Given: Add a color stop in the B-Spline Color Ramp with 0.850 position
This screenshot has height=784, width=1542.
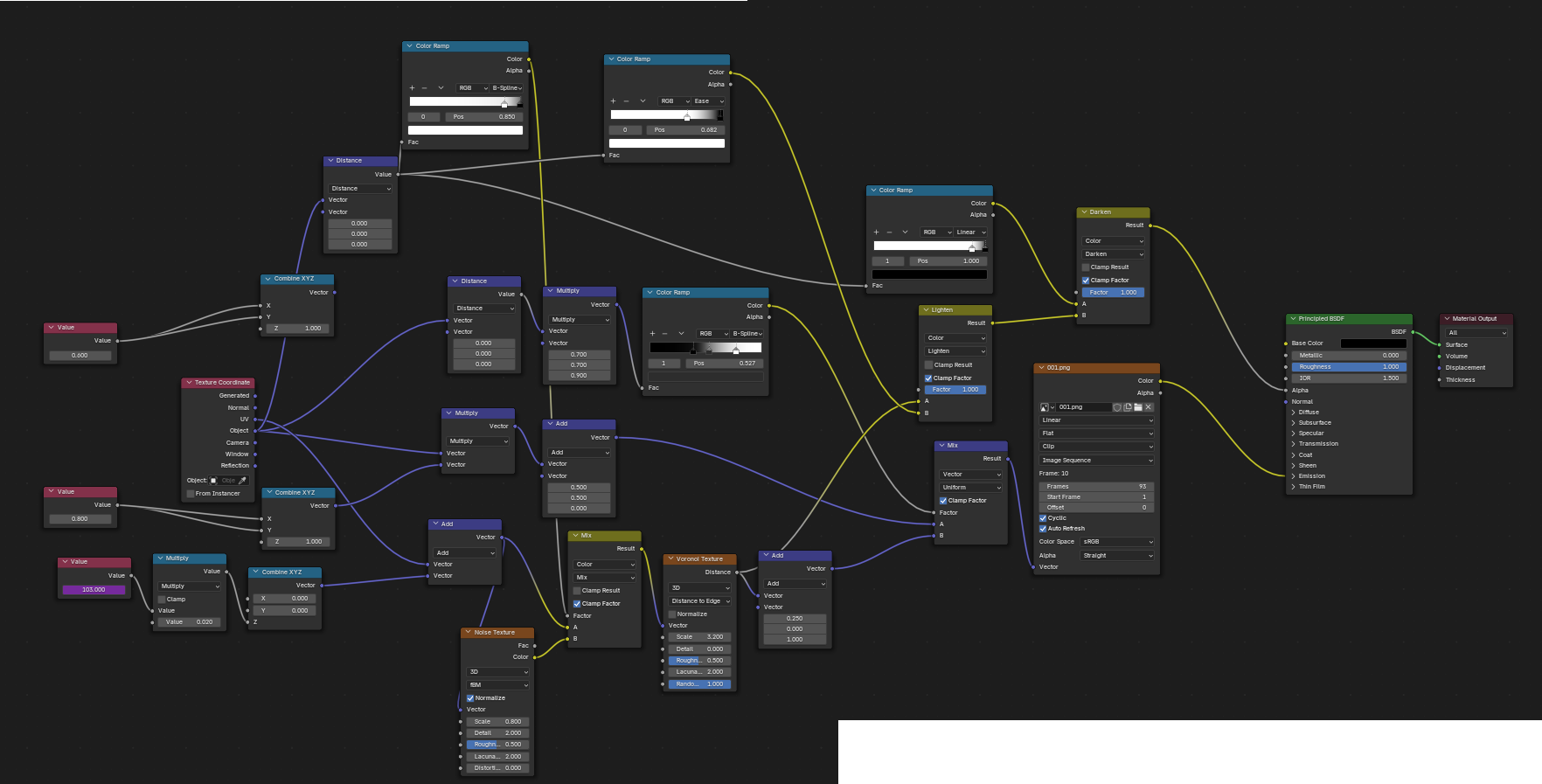Looking at the screenshot, I should (413, 88).
